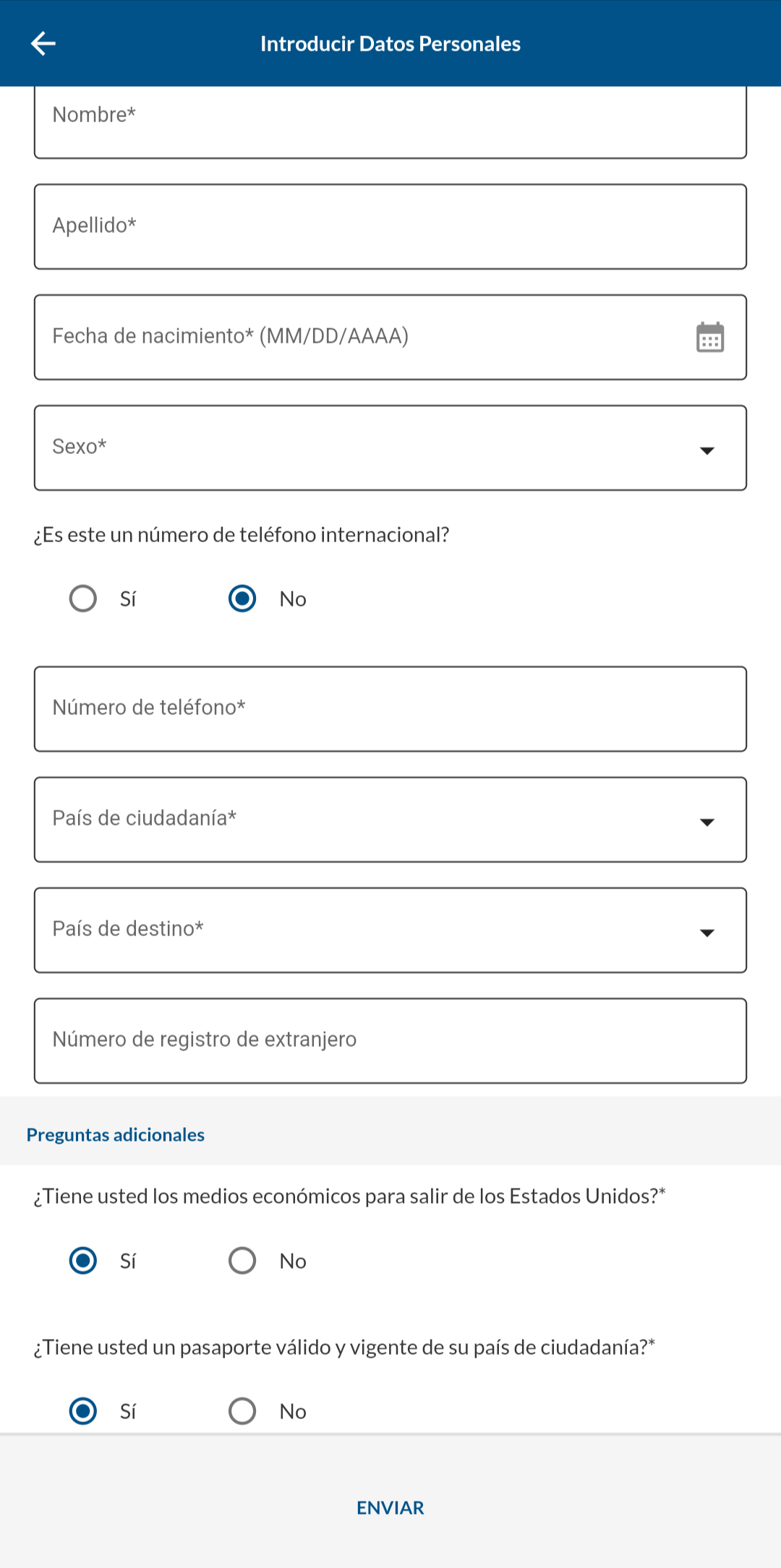
Task: Open the País de ciudadanía dropdown
Action: 390,820
